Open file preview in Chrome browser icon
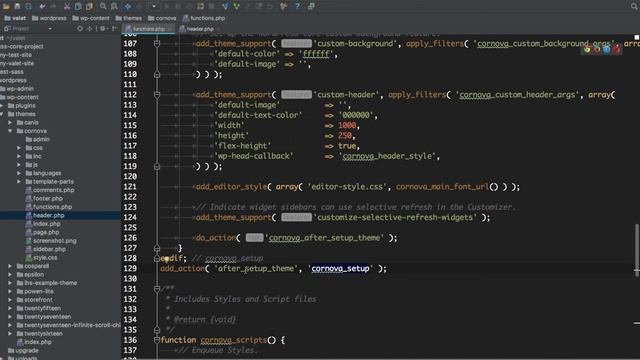The image size is (640, 360). [x=587, y=49]
